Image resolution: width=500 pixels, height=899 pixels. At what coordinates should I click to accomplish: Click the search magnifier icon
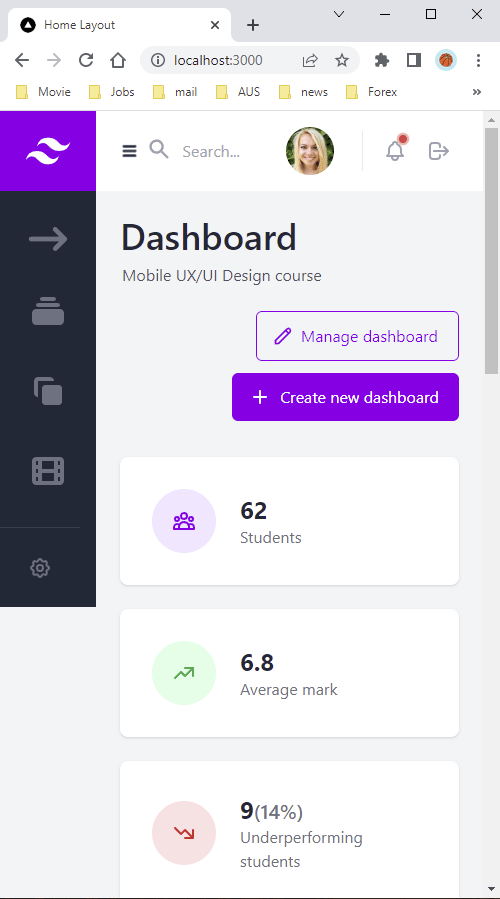pyautogui.click(x=159, y=150)
